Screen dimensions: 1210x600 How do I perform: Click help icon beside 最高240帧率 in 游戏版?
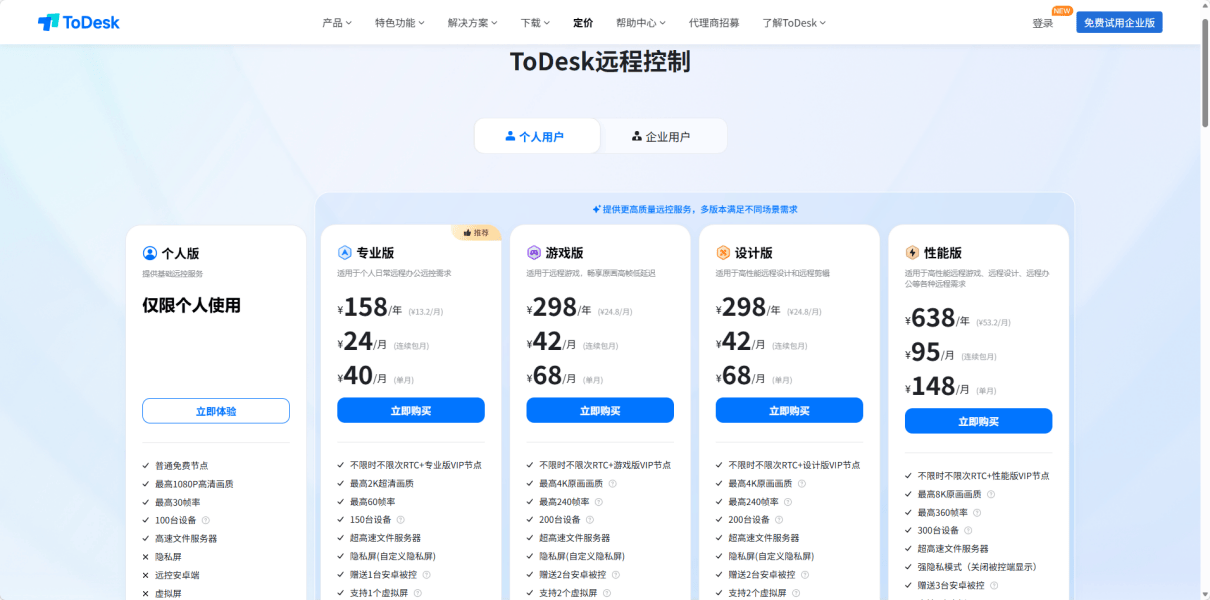pos(598,502)
